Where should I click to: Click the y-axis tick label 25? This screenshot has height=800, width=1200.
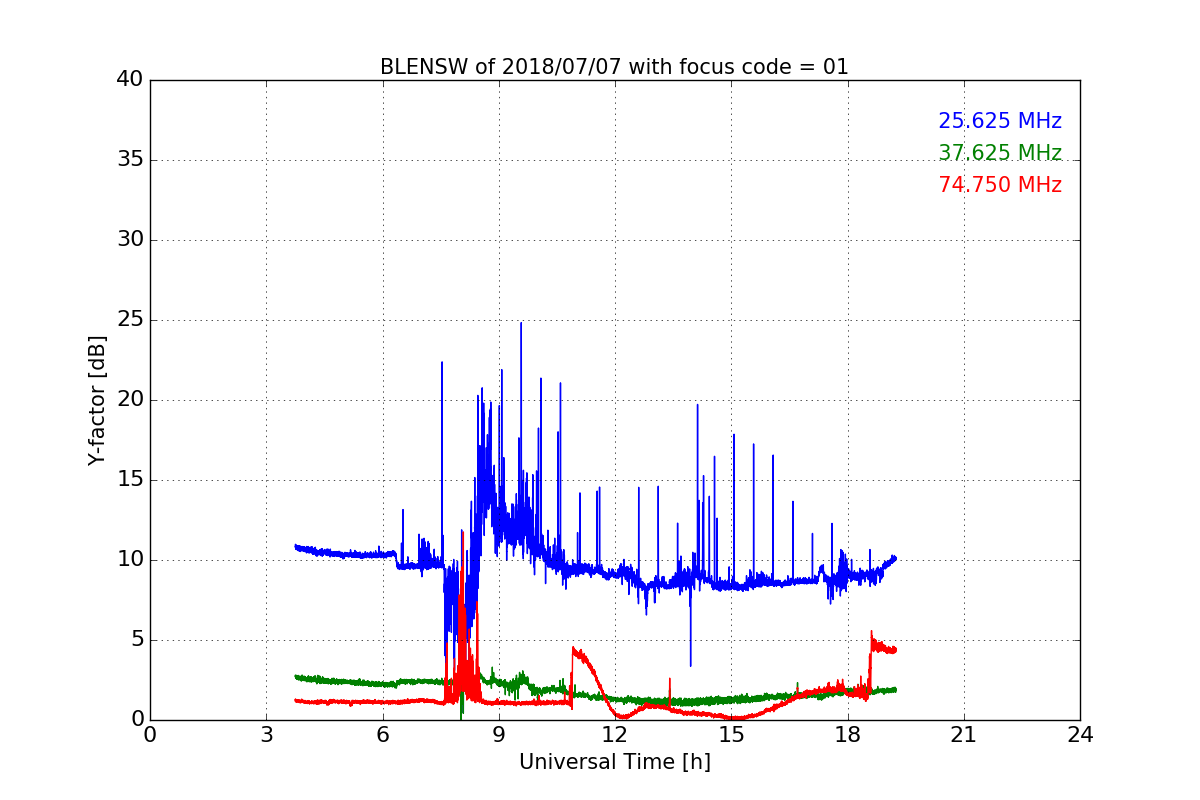(129, 320)
